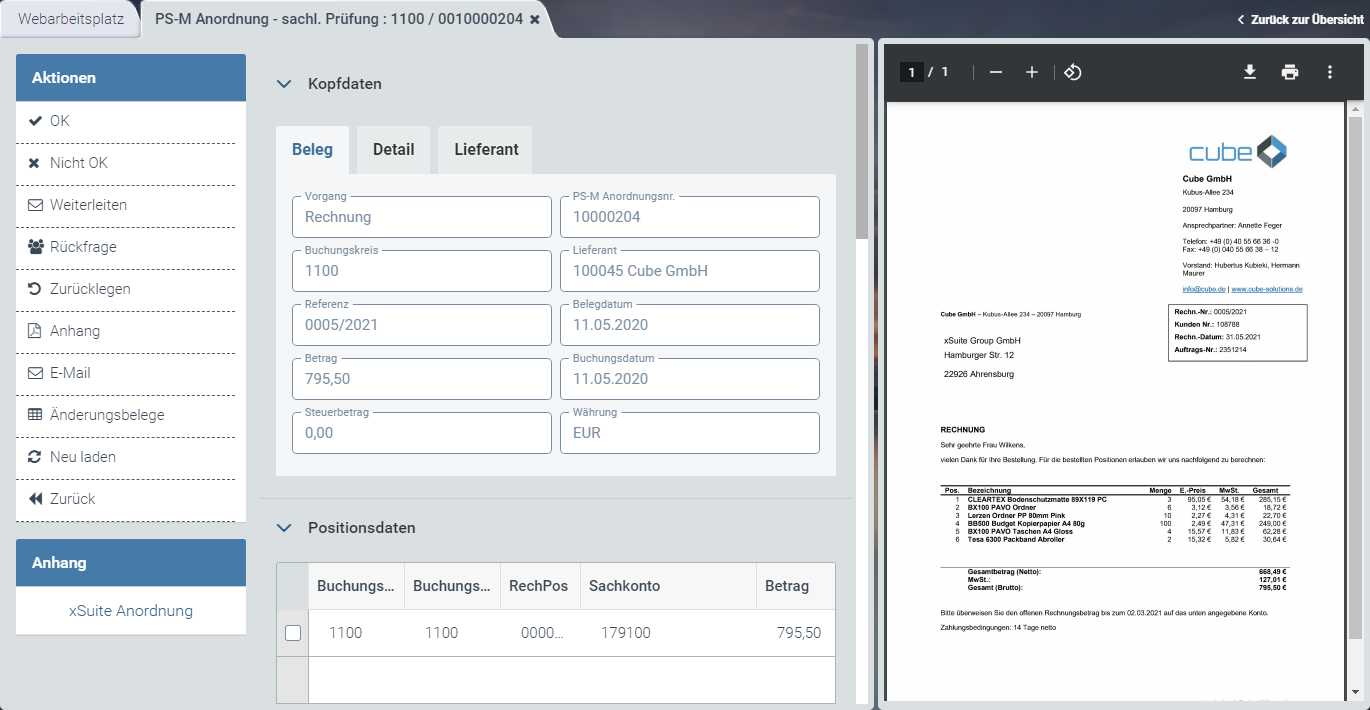1370x710 pixels.
Task: Open the Rückfrage inquiry action
Action: [83, 247]
